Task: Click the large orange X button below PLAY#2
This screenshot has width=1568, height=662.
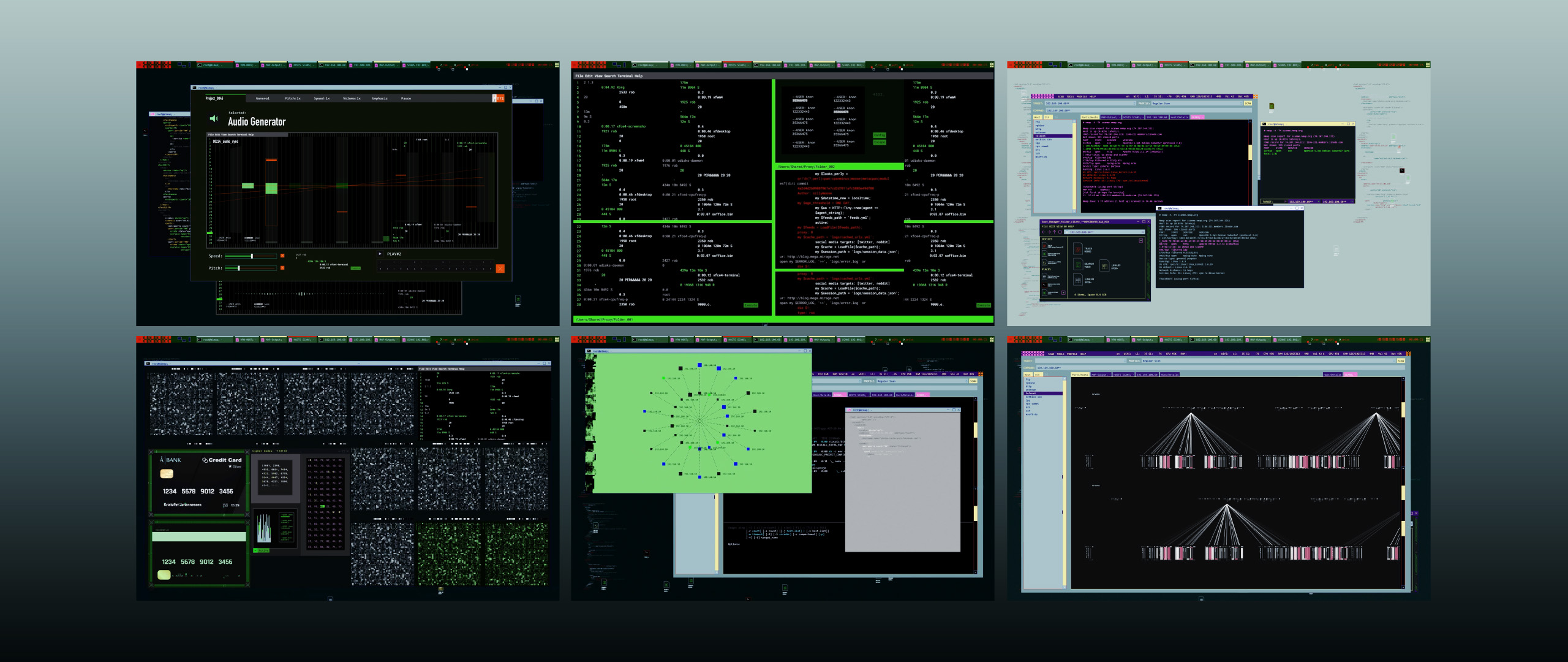Action: point(500,268)
